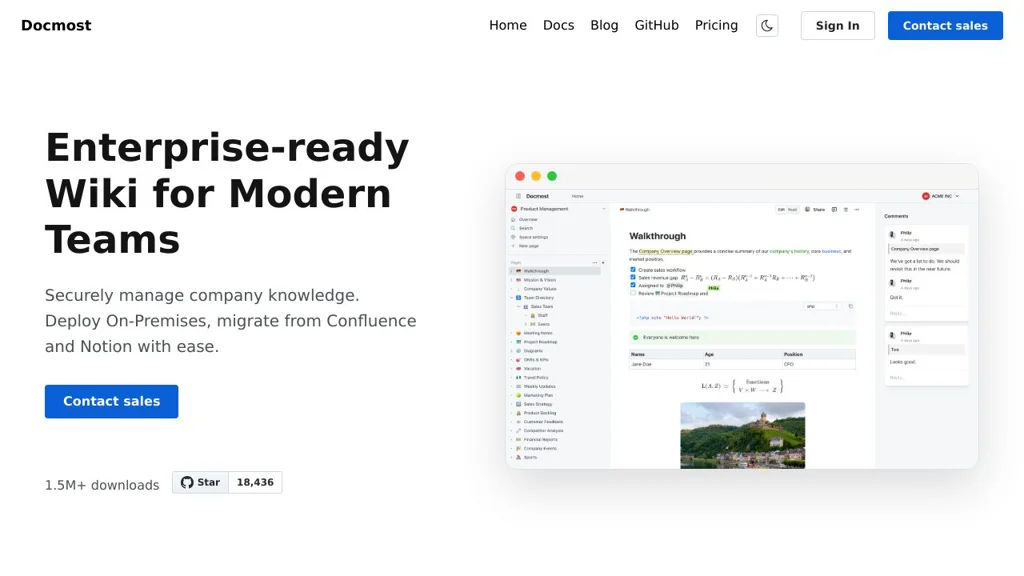Open the Blog nav item
The height and width of the screenshot is (576, 1024).
604,25
